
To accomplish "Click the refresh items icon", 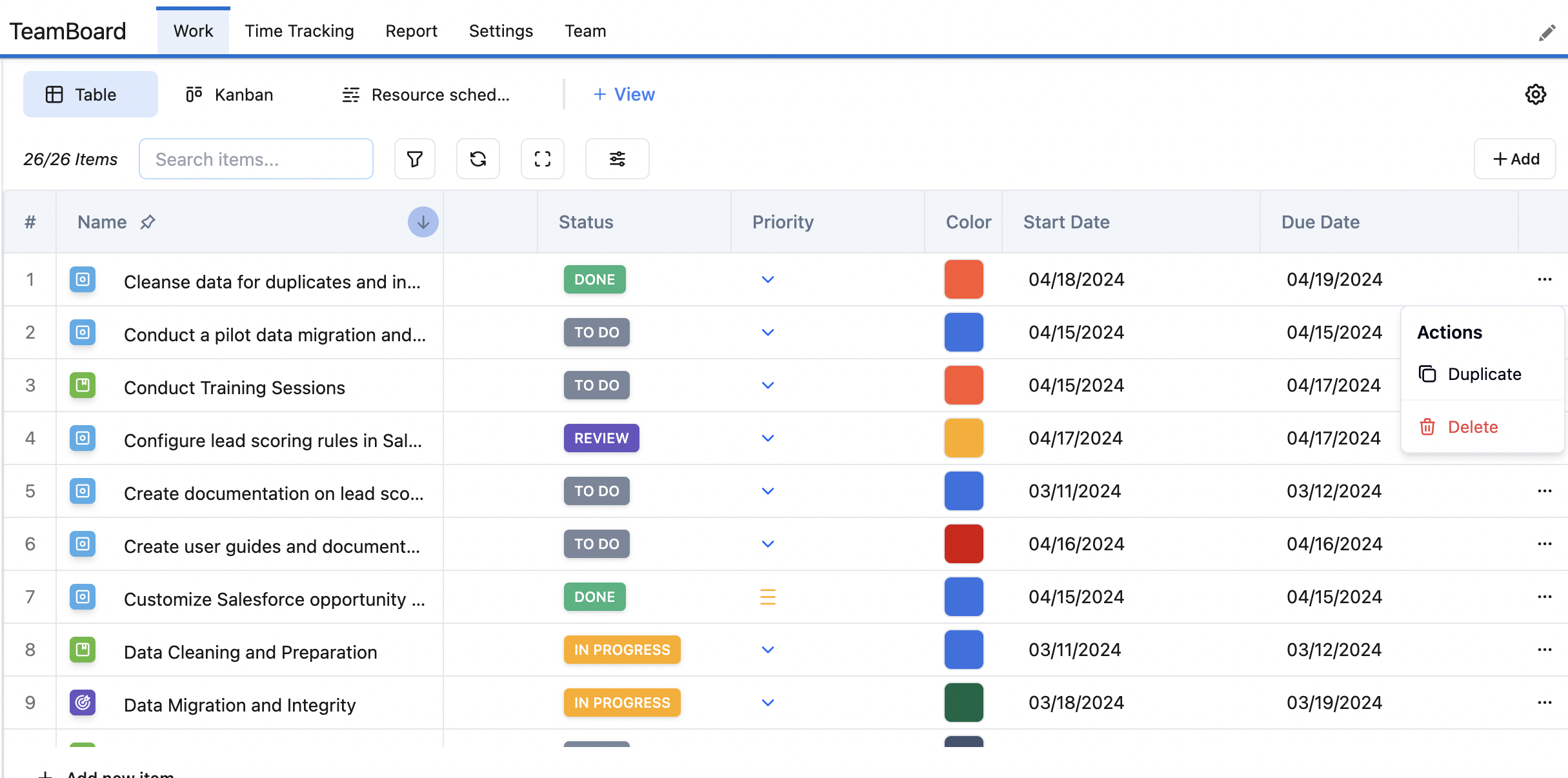I will pyautogui.click(x=477, y=159).
